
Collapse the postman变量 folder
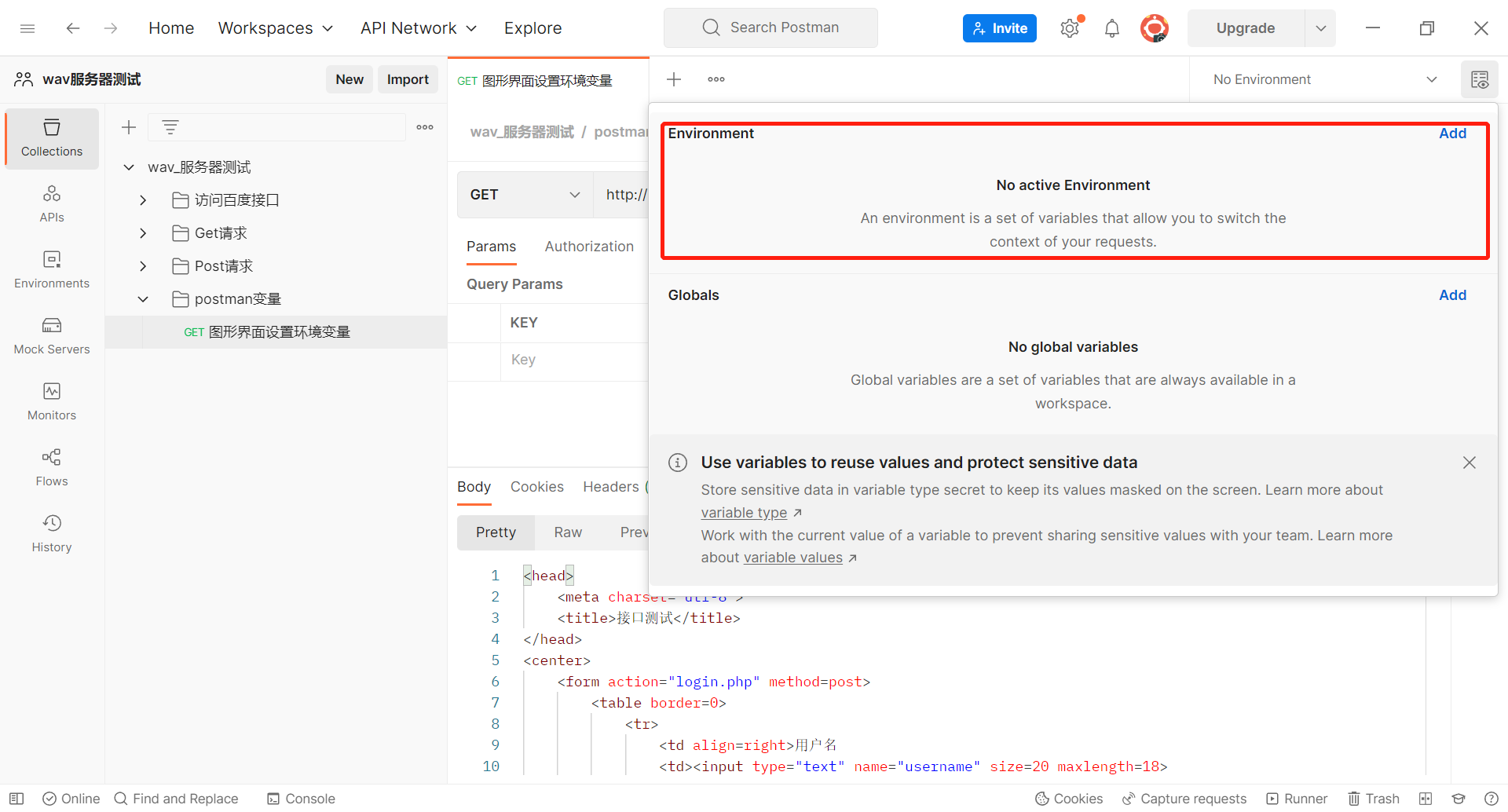tap(143, 299)
